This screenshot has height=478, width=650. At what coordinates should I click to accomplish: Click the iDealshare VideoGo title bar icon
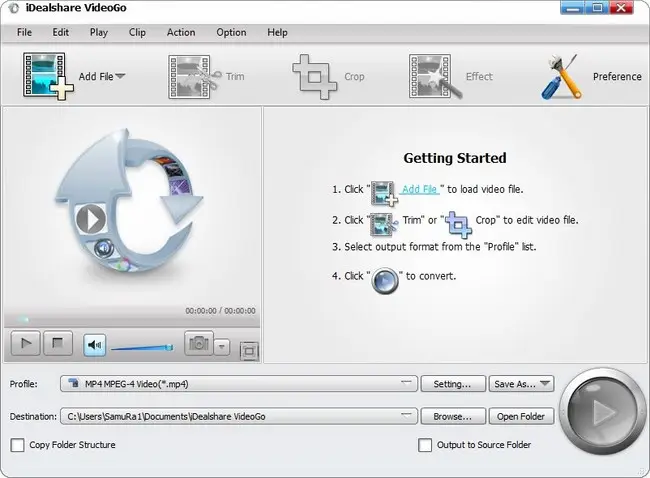pos(13,8)
